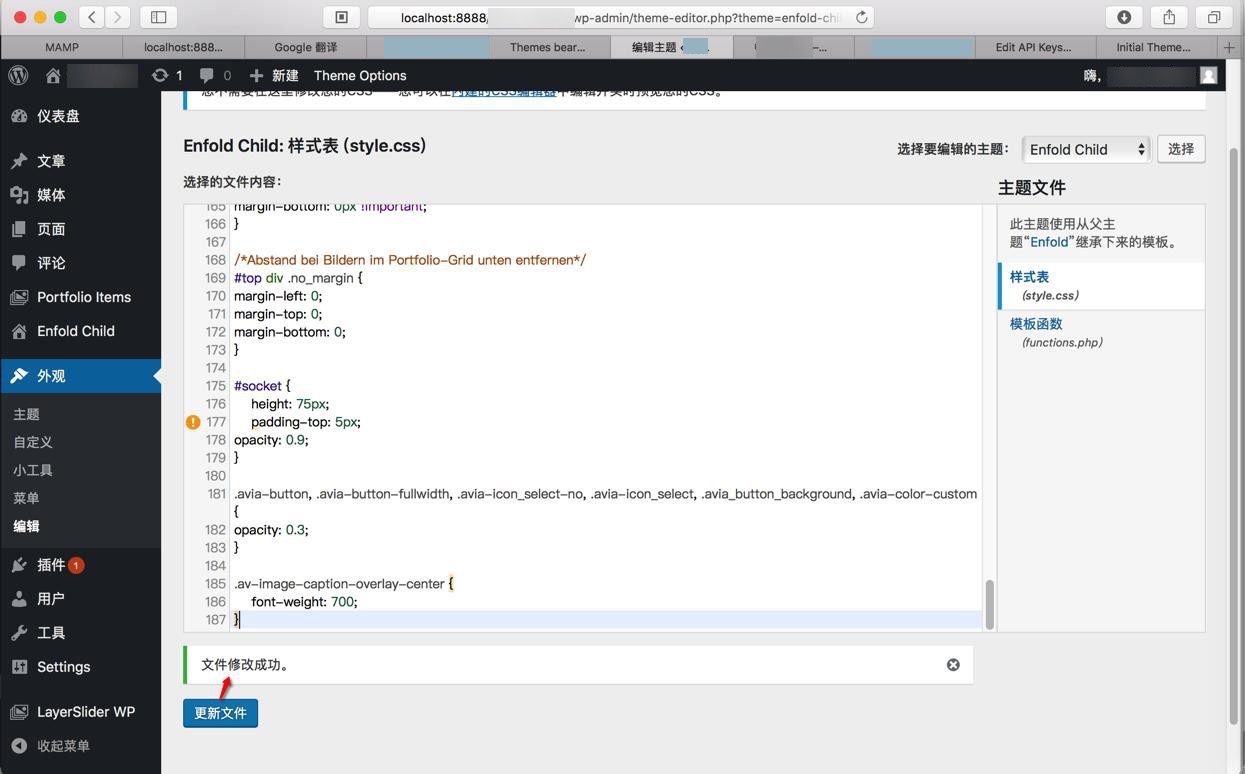
Task: Open Portfolio Items menu
Action: click(80, 297)
